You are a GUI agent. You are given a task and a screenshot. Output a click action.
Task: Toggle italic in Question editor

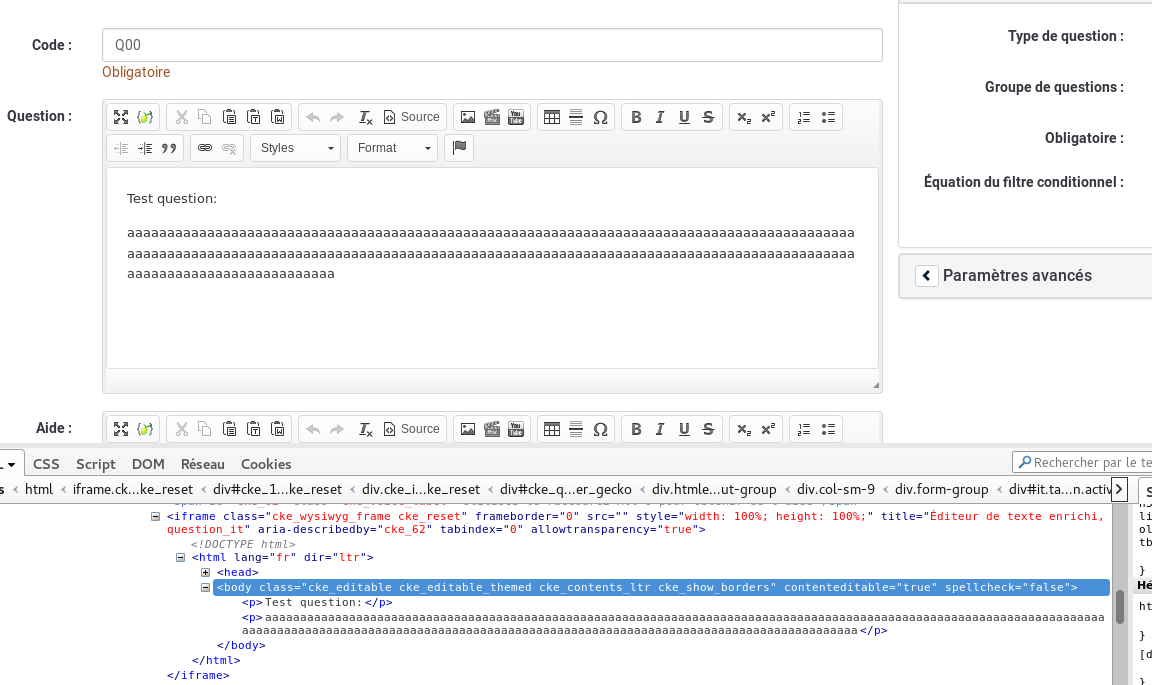(660, 117)
